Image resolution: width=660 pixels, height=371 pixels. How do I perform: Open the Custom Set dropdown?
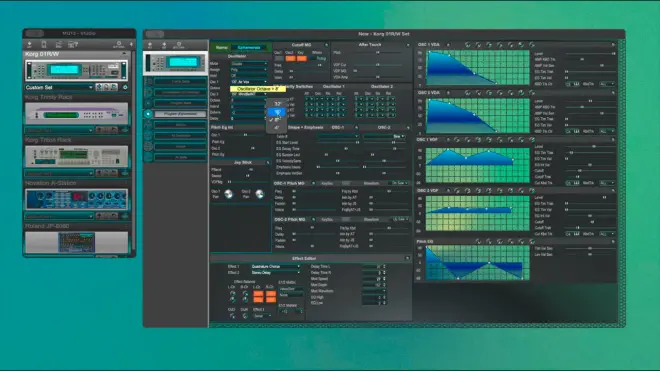[59, 87]
